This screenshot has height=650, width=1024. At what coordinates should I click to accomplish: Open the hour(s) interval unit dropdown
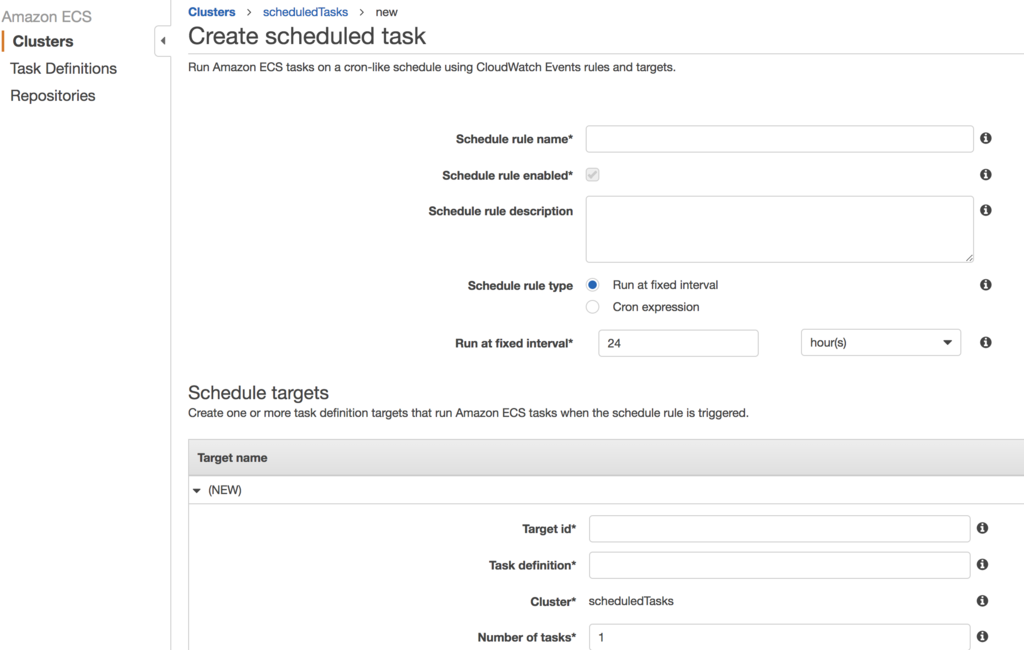[x=880, y=342]
